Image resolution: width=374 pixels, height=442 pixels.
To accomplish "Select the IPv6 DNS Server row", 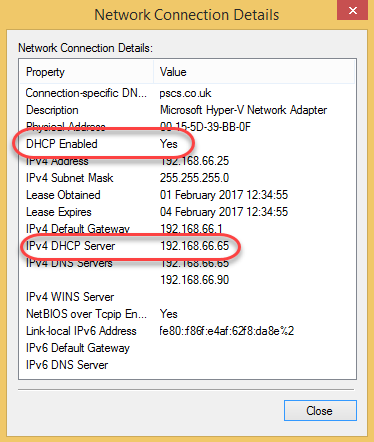I will pos(187,365).
